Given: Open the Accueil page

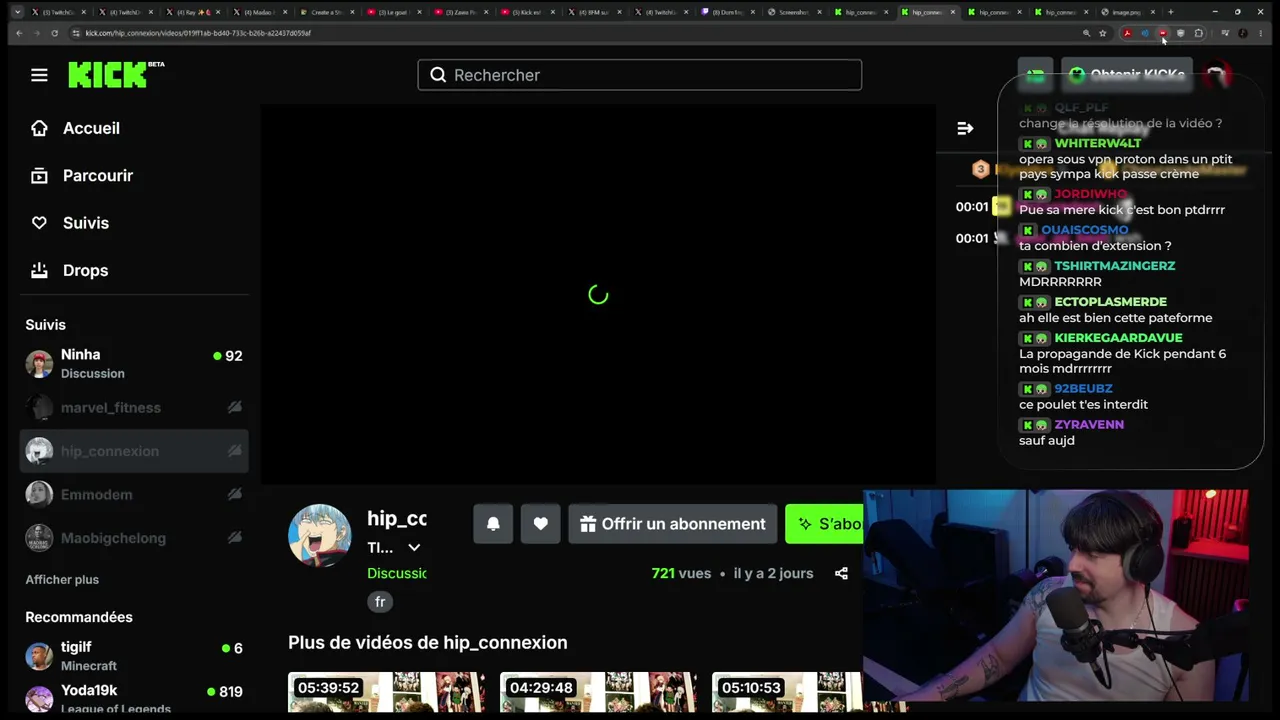Looking at the screenshot, I should pyautogui.click(x=91, y=128).
